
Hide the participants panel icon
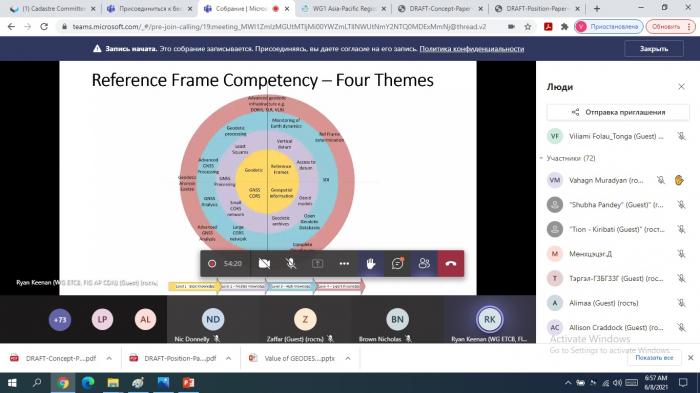(424, 264)
